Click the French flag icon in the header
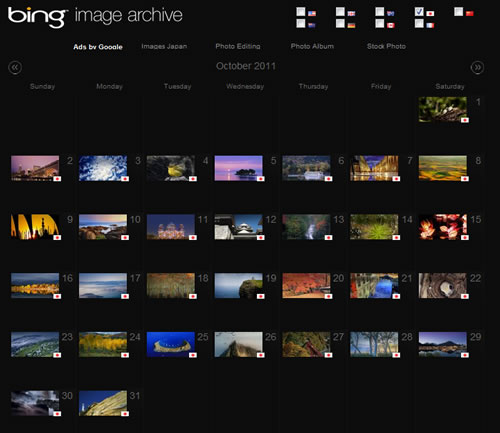The width and height of the screenshot is (500, 433). (x=430, y=25)
